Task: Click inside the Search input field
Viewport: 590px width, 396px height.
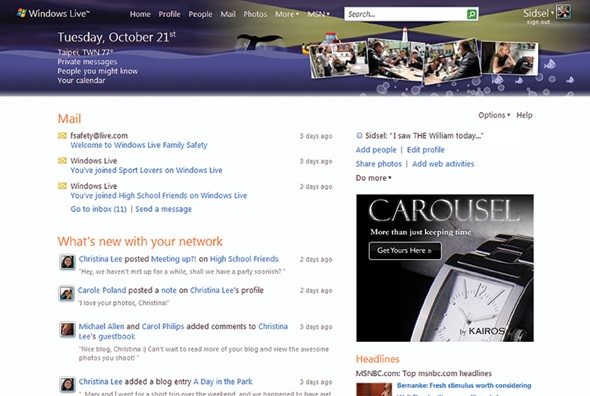Action: pos(406,14)
